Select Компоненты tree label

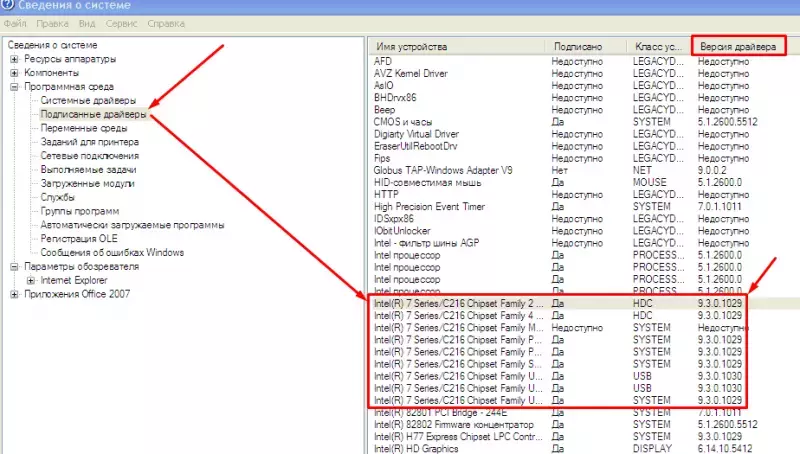coord(51,73)
